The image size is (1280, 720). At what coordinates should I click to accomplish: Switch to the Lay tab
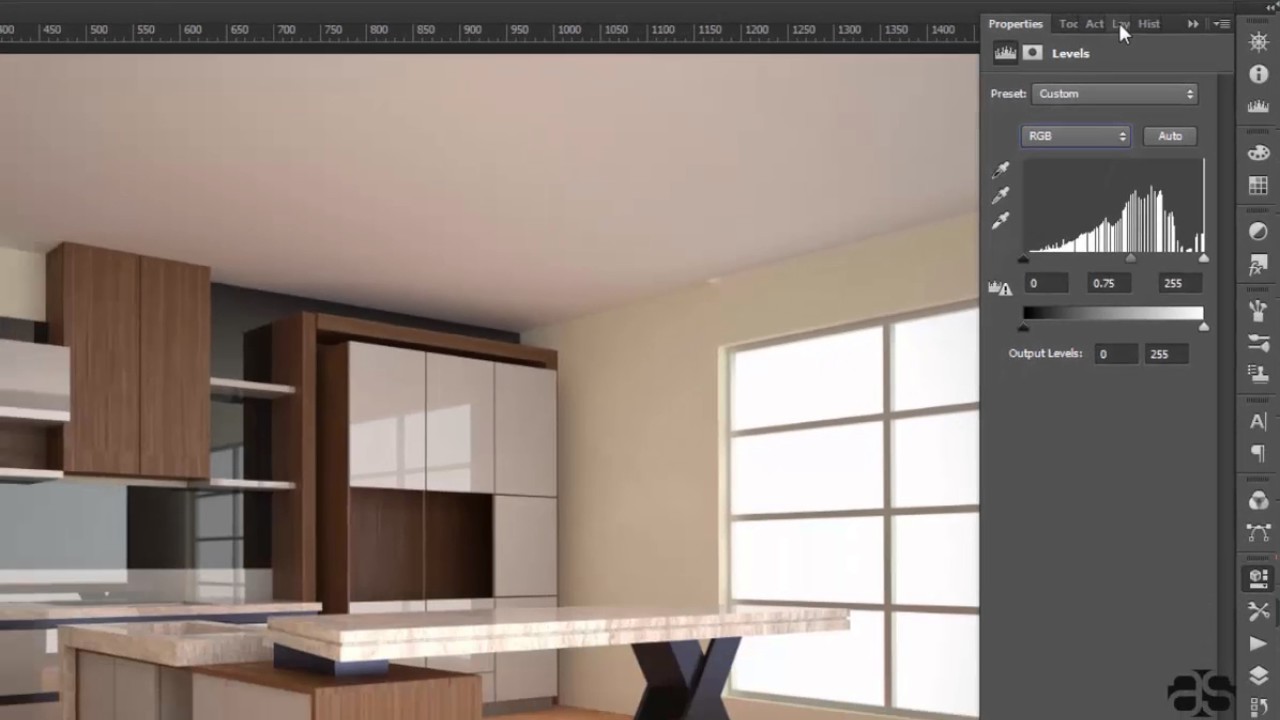1120,24
